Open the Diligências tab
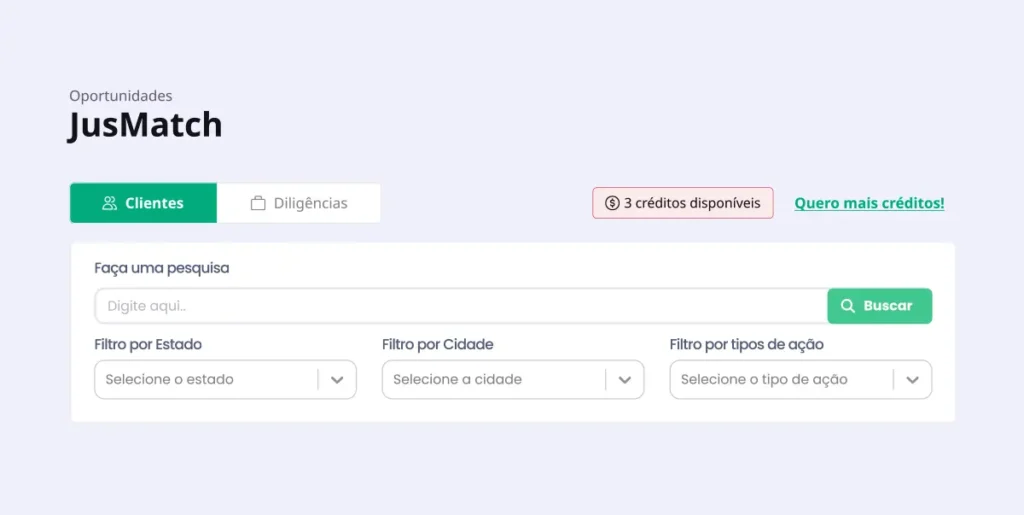This screenshot has height=515, width=1024. (x=299, y=203)
